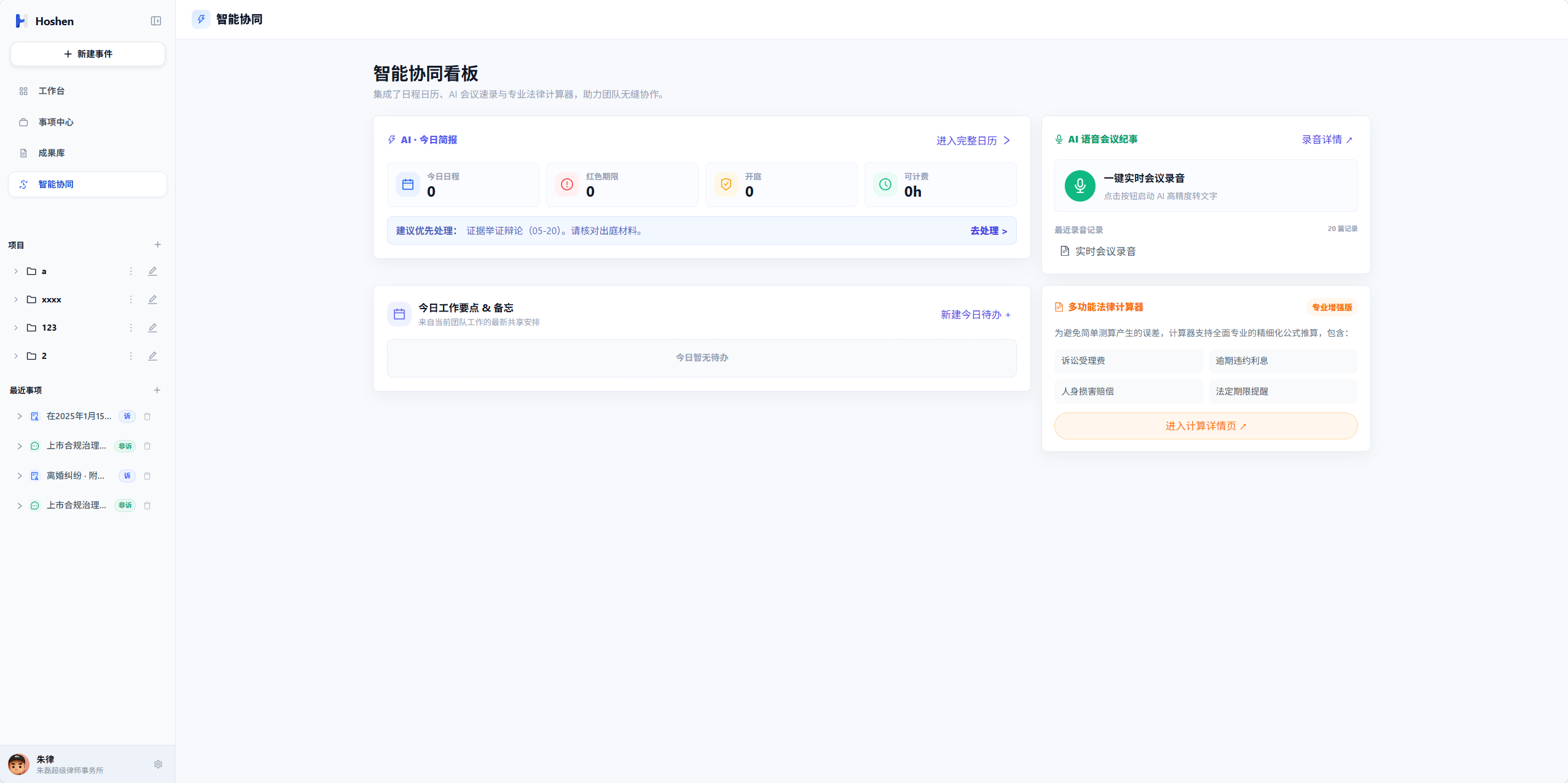This screenshot has height=783, width=1568.
Task: Click the 可计费 clock icon
Action: (885, 184)
